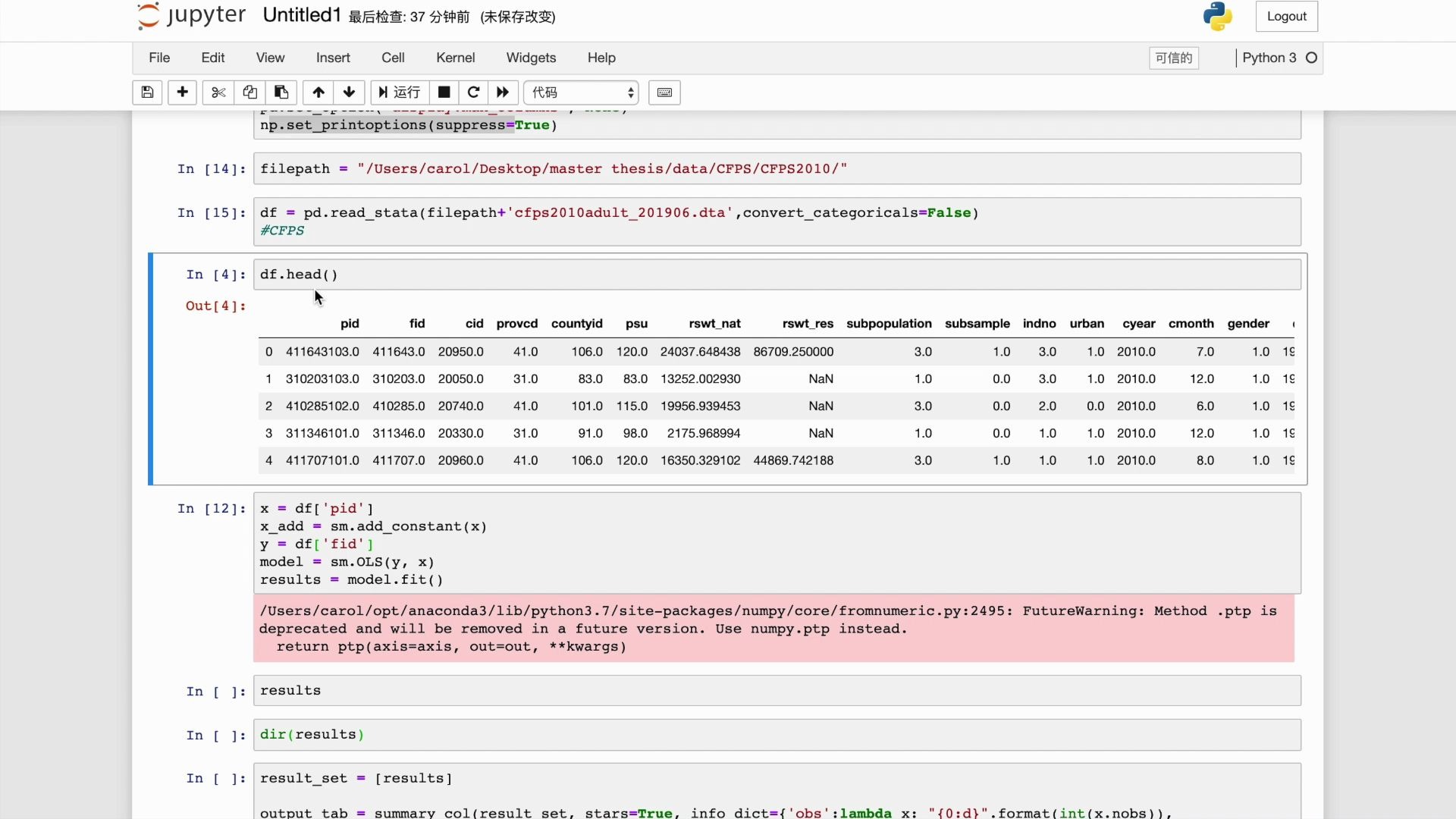Click the save and checkpoint icon
This screenshot has height=819, width=1456.
[x=147, y=93]
